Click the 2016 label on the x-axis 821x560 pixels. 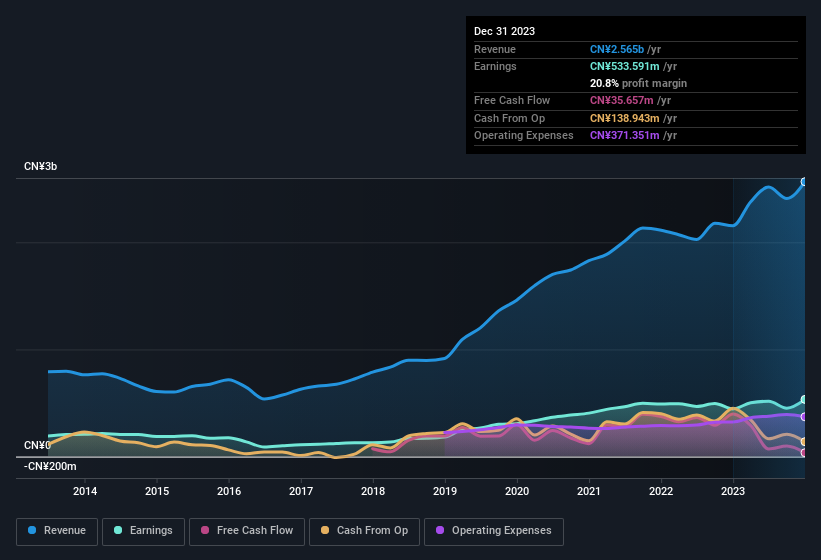tap(229, 491)
